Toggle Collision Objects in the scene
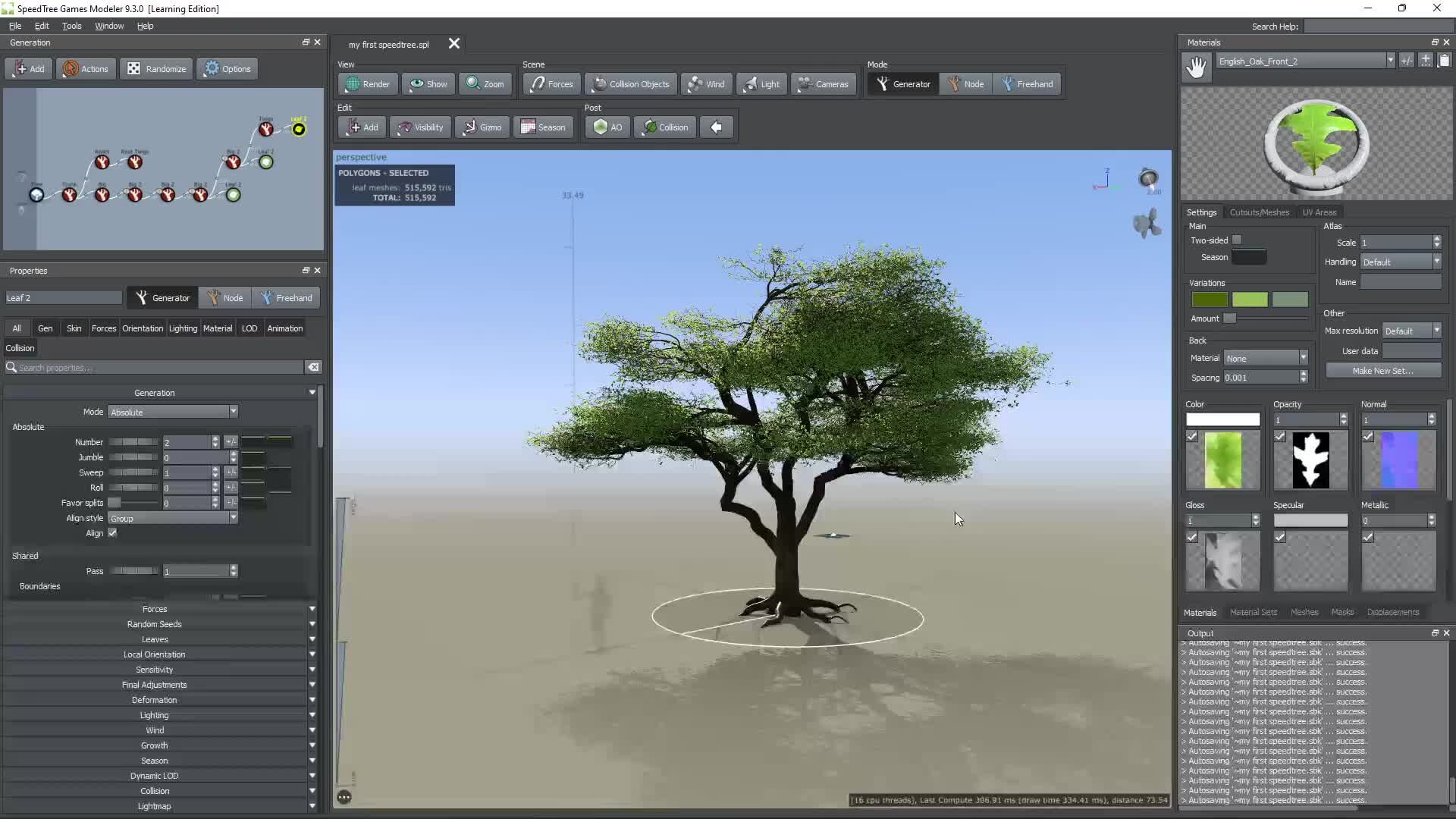Screen dimensions: 1456x819 (630, 83)
